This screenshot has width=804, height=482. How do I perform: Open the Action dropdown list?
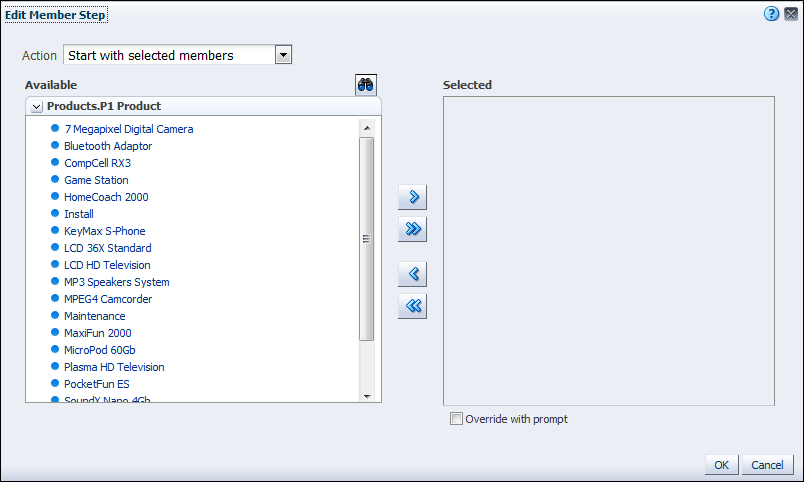point(283,55)
